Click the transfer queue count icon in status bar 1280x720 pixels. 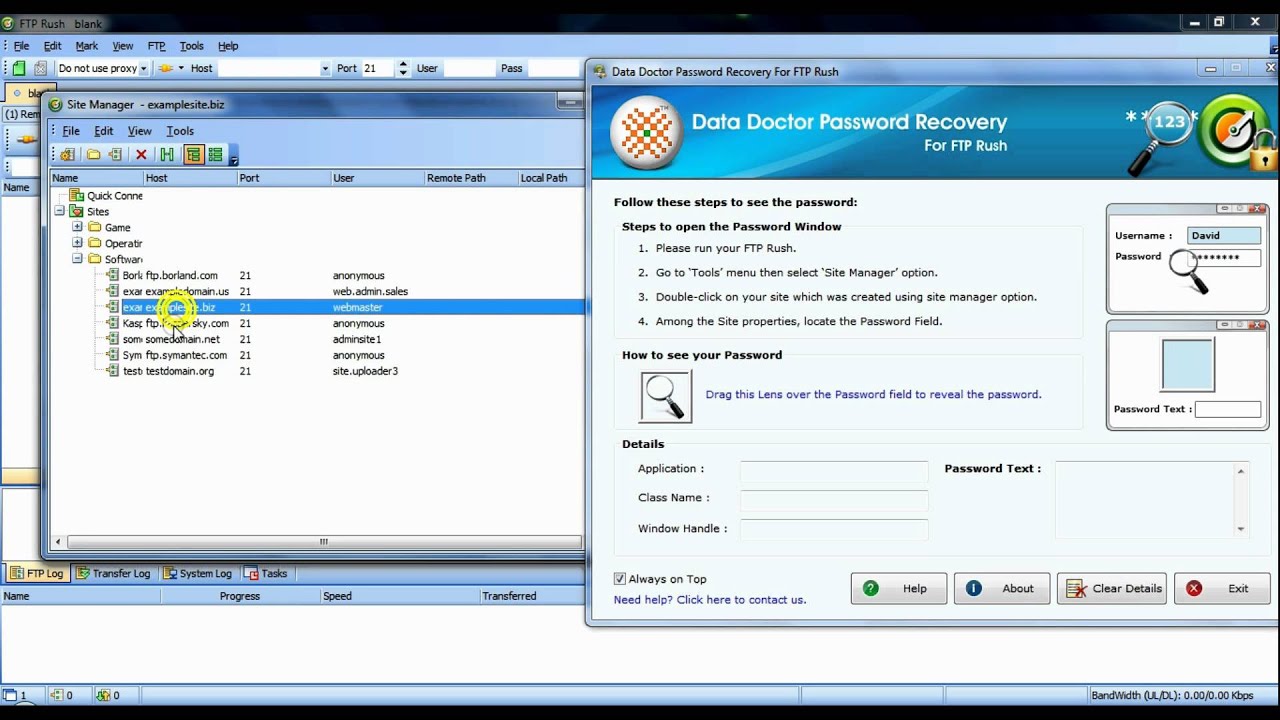coord(57,695)
